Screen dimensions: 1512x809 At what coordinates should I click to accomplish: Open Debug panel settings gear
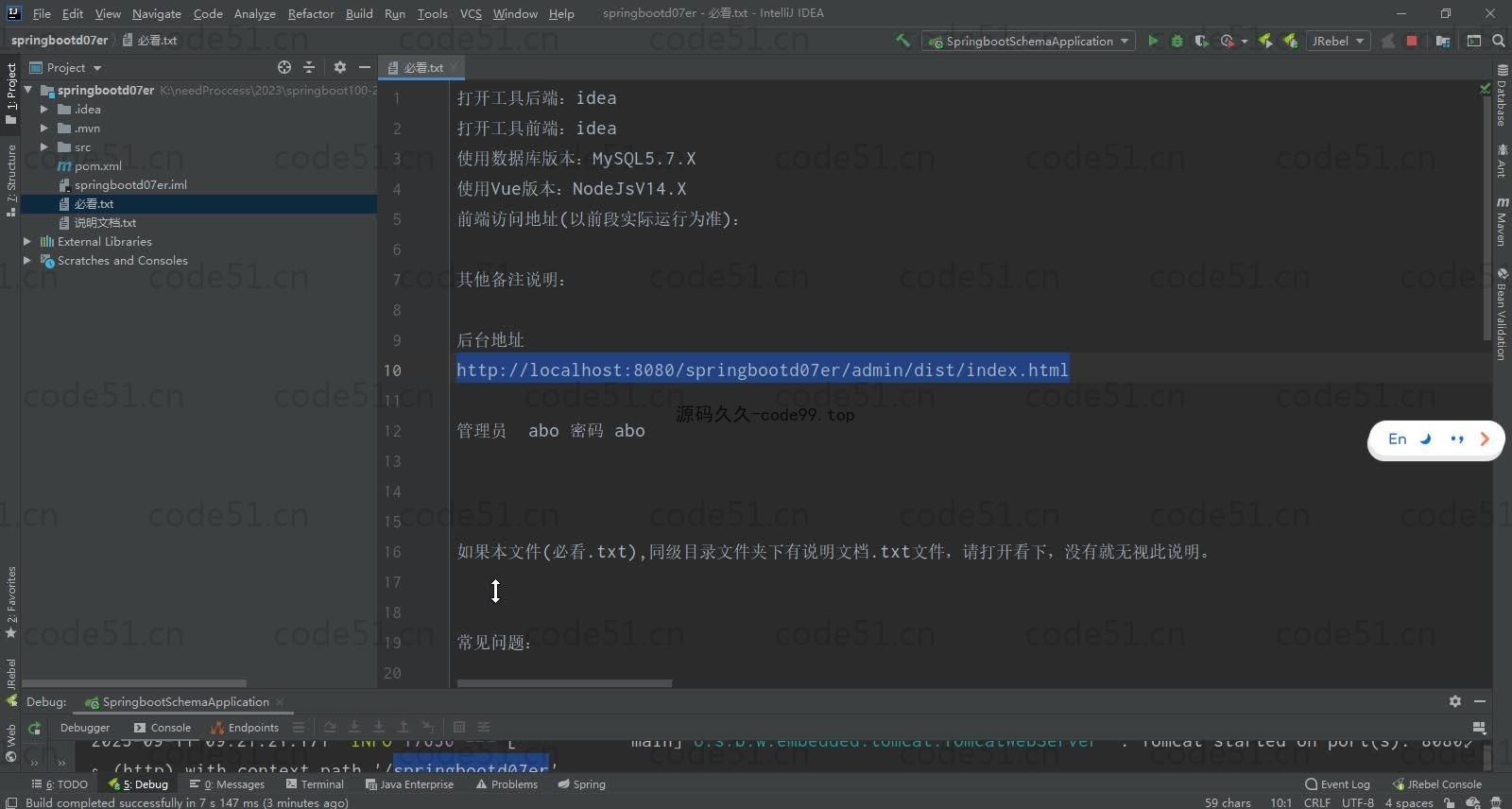tap(1455, 700)
